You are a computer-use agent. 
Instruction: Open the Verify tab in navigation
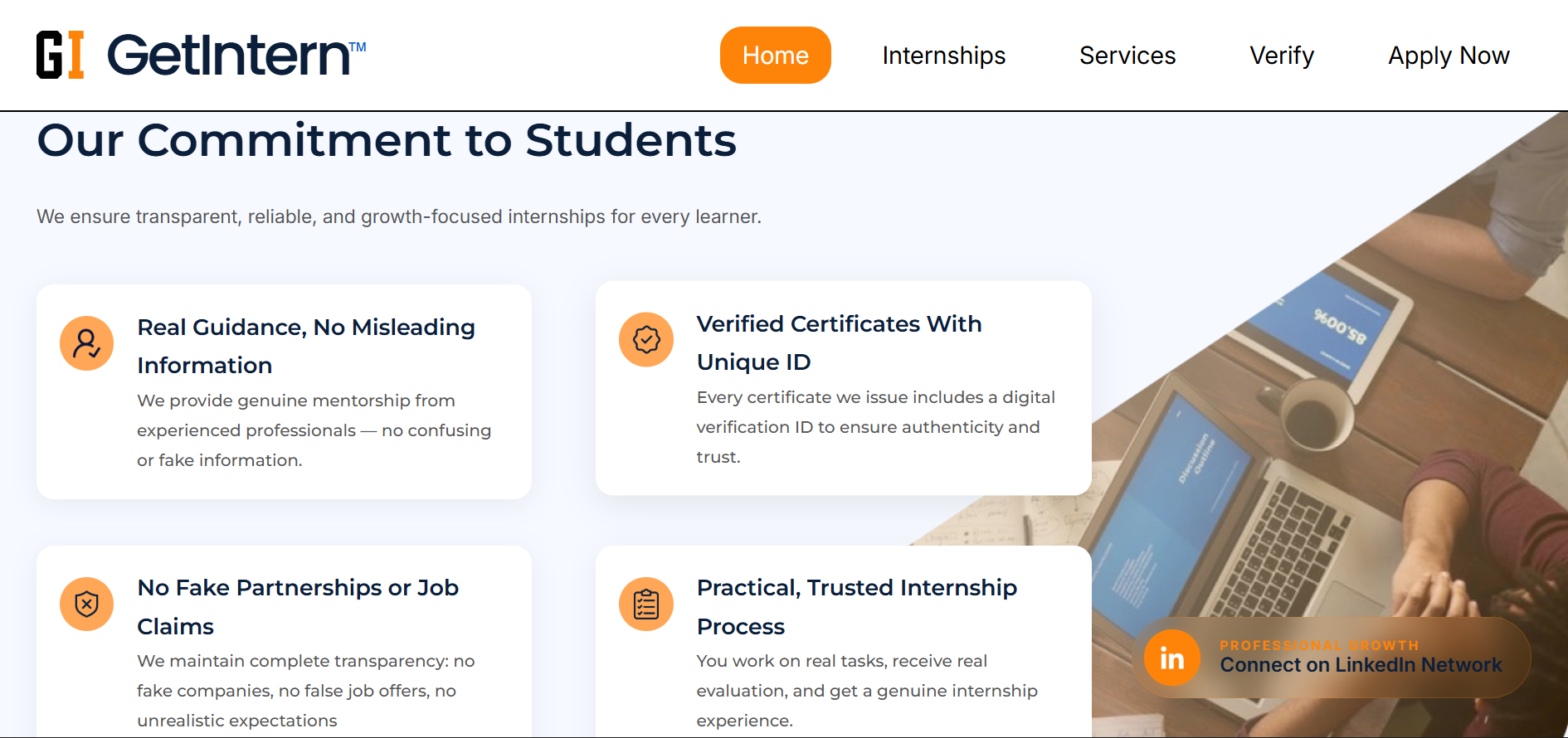tap(1281, 55)
